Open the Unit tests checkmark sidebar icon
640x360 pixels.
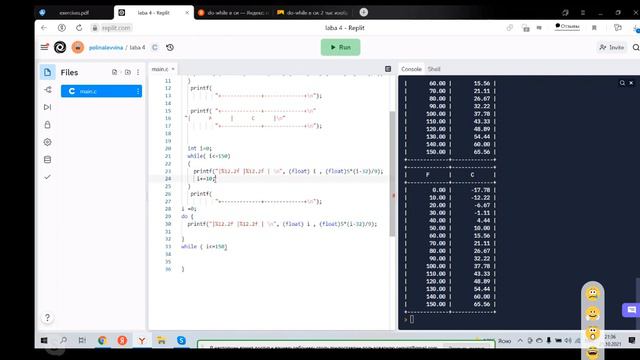point(47,177)
